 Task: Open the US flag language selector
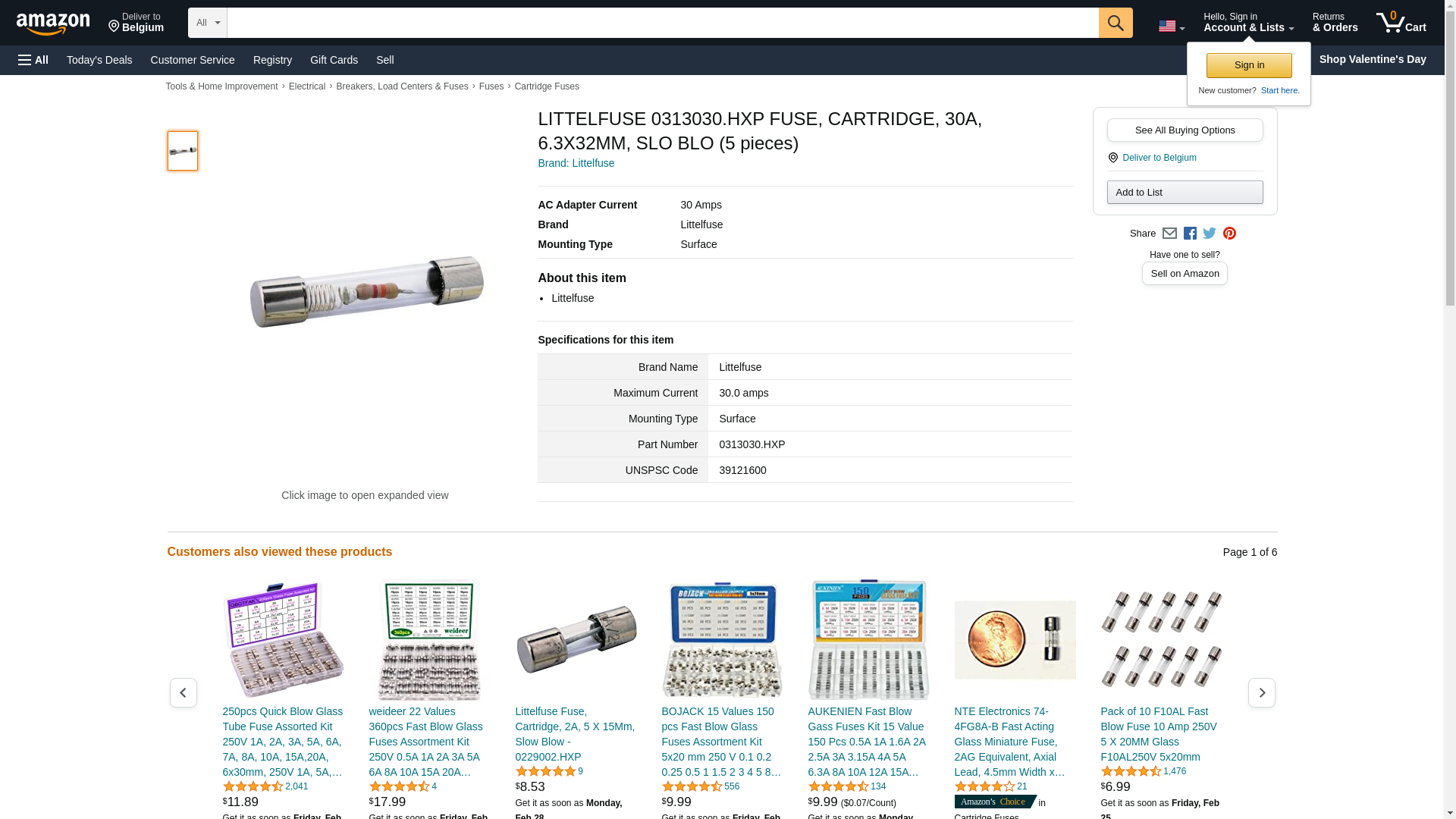1171,27
